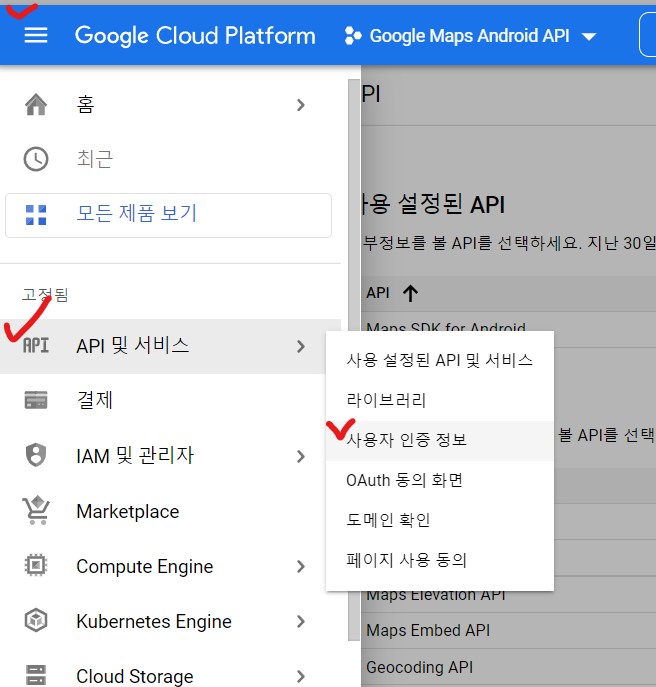Click the Google Cloud Platform logo text
Viewport: 656px width, 687px height.
click(195, 36)
